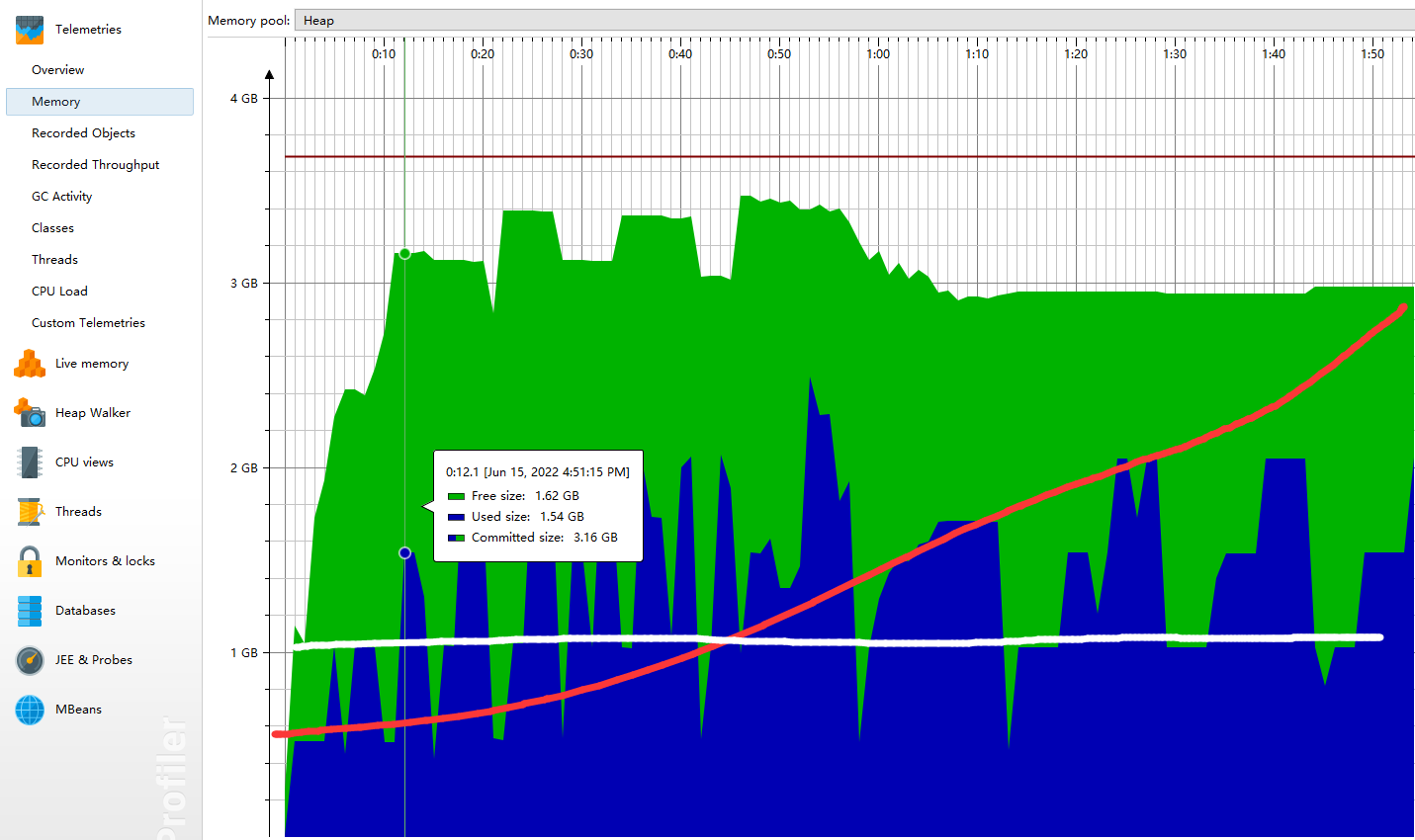Select Overview under Telemetries
The image size is (1415, 840).
click(57, 70)
